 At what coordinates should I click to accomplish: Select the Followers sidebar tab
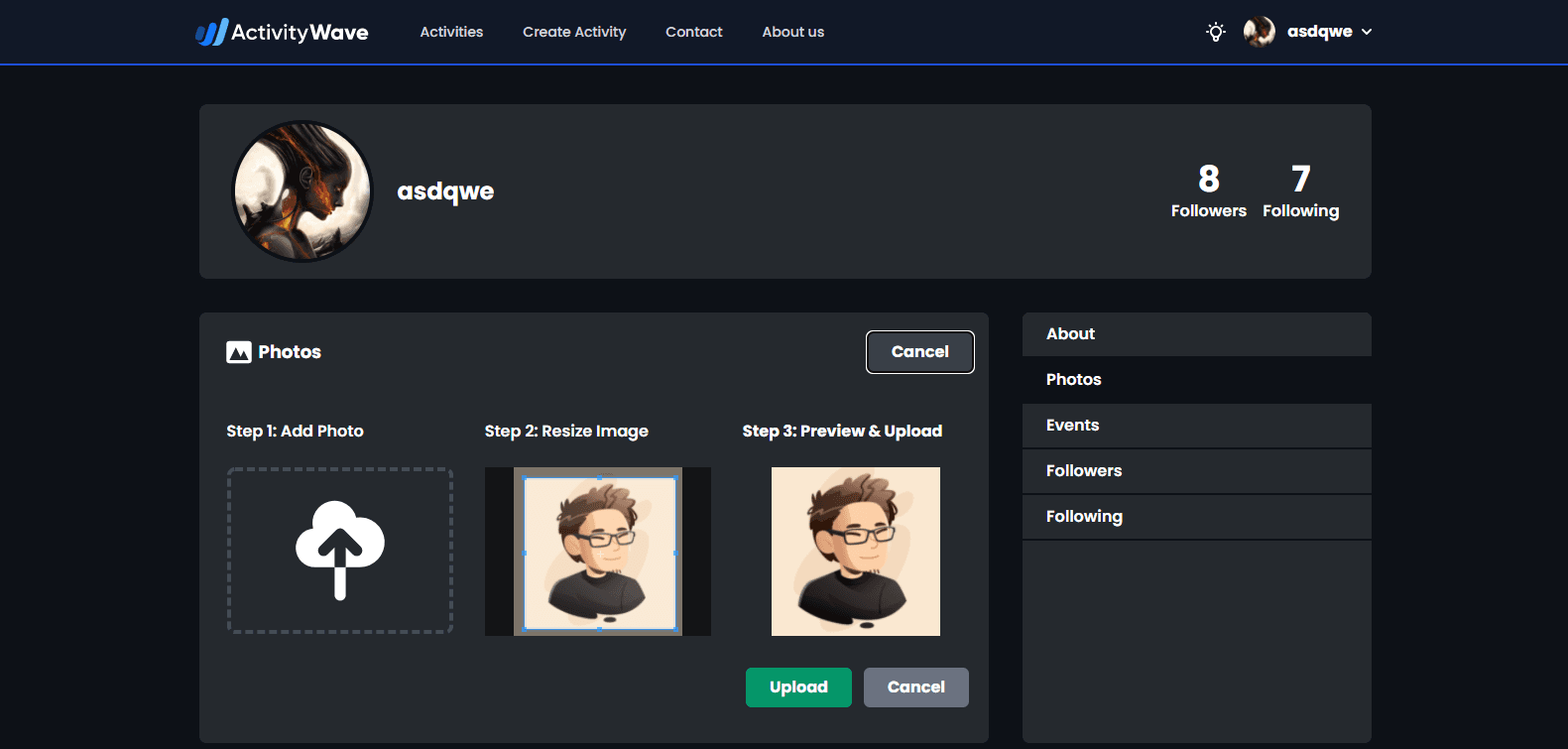(x=1197, y=471)
